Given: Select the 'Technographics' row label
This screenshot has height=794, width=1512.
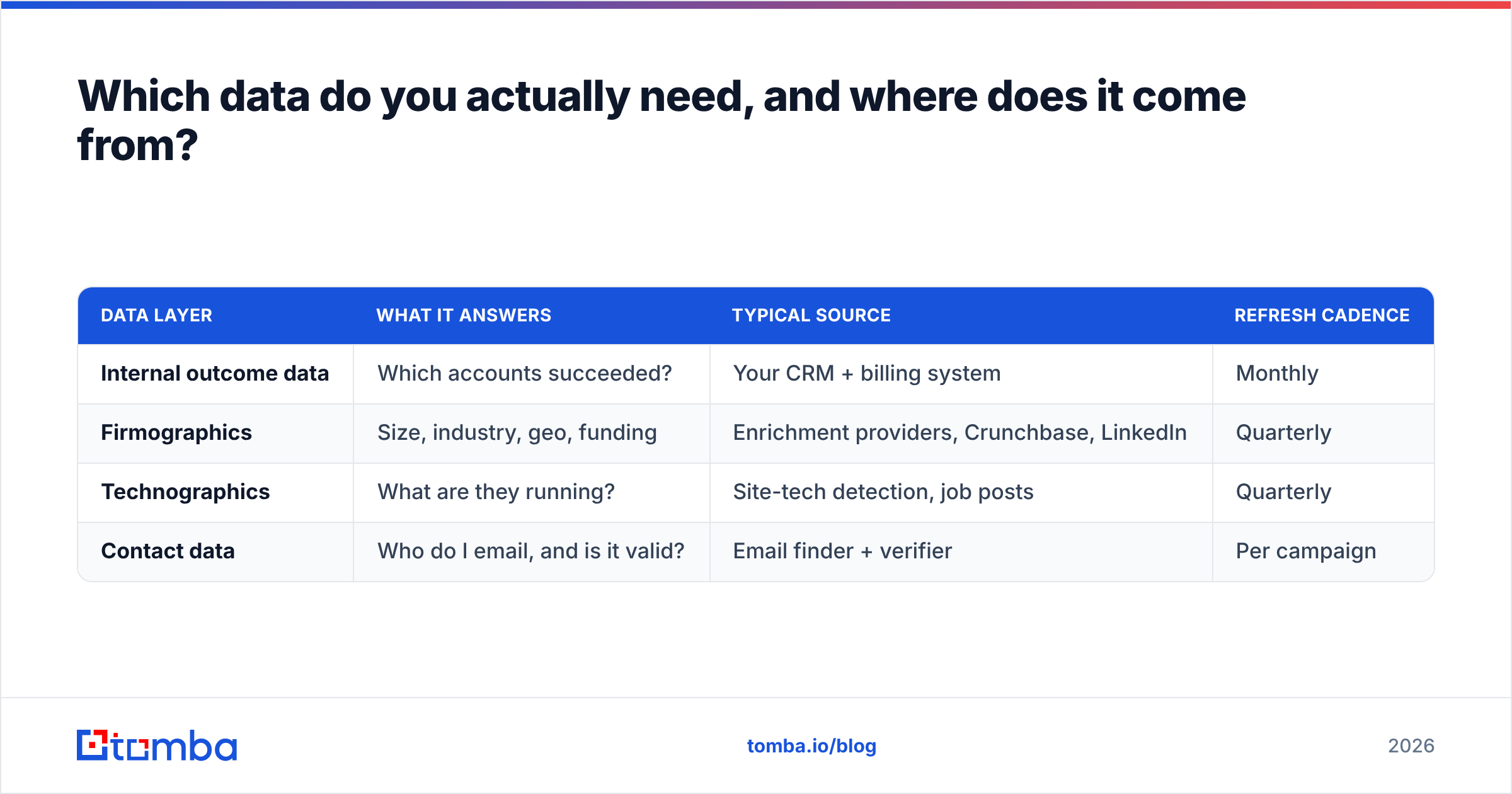Looking at the screenshot, I should point(185,492).
